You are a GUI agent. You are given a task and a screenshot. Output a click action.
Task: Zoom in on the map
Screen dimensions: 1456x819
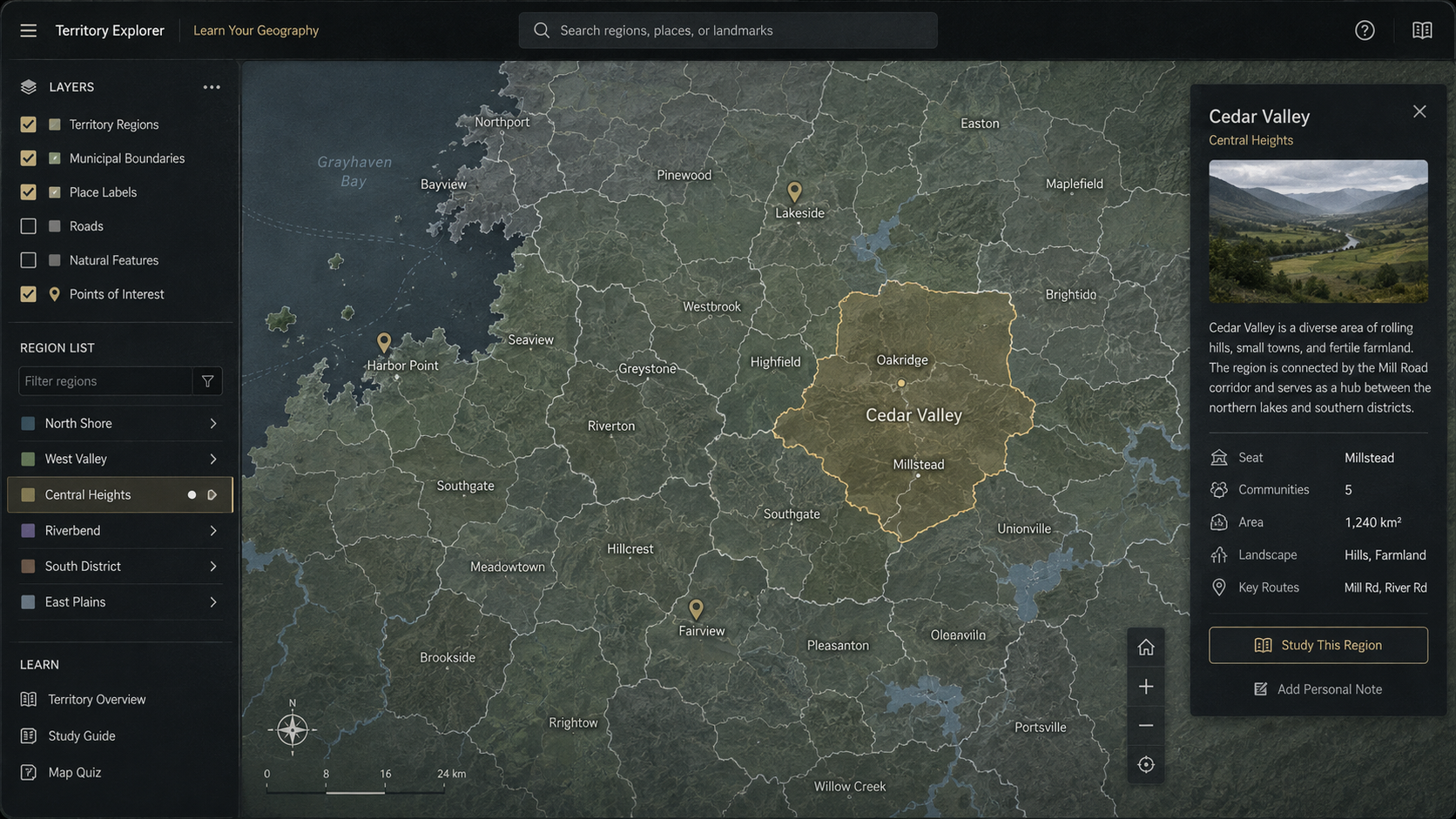point(1146,687)
